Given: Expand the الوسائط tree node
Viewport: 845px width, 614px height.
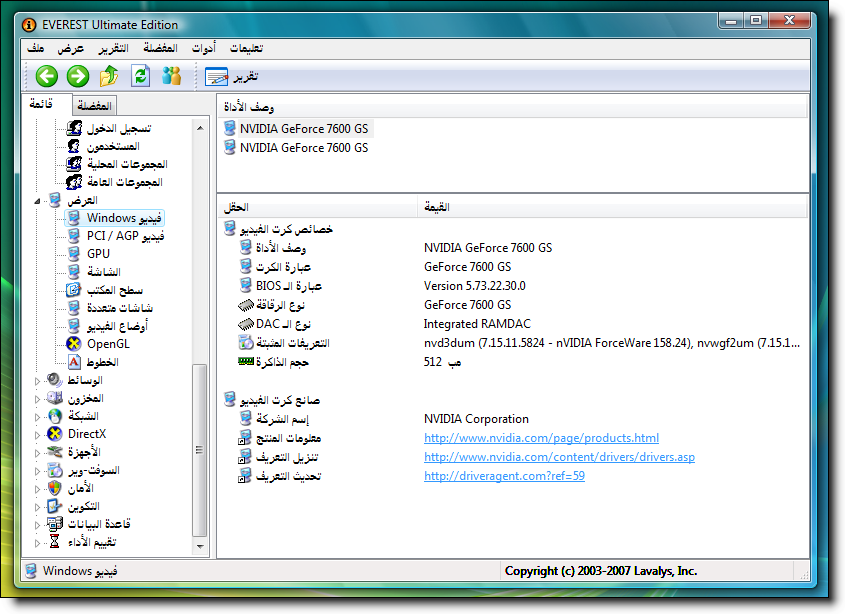Looking at the screenshot, I should [37, 381].
